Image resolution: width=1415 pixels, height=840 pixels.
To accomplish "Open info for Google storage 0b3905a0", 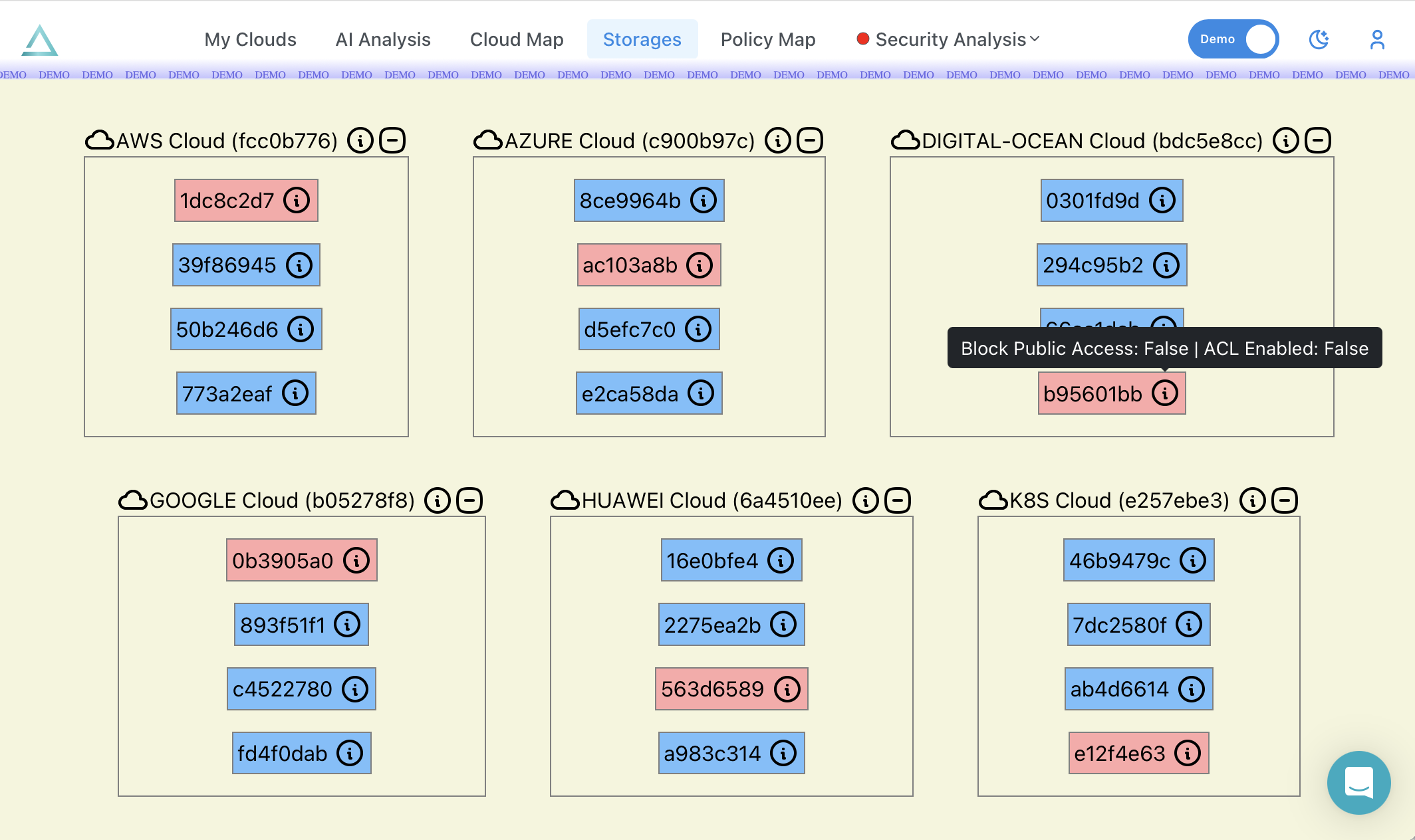I will (x=356, y=560).
